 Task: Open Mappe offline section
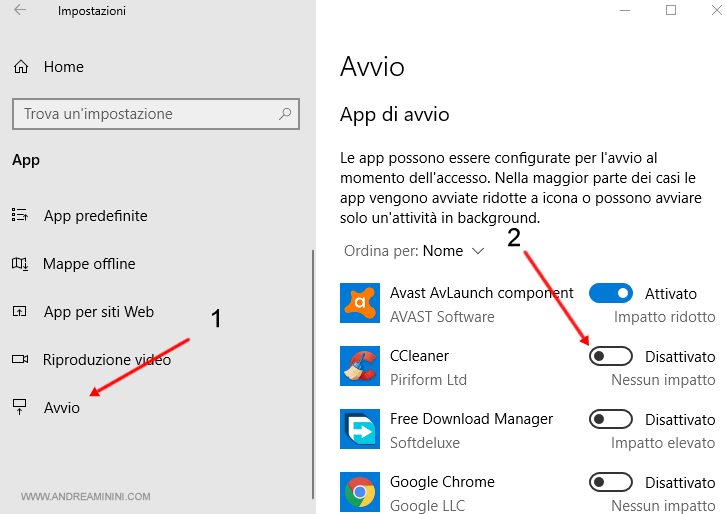click(x=89, y=264)
